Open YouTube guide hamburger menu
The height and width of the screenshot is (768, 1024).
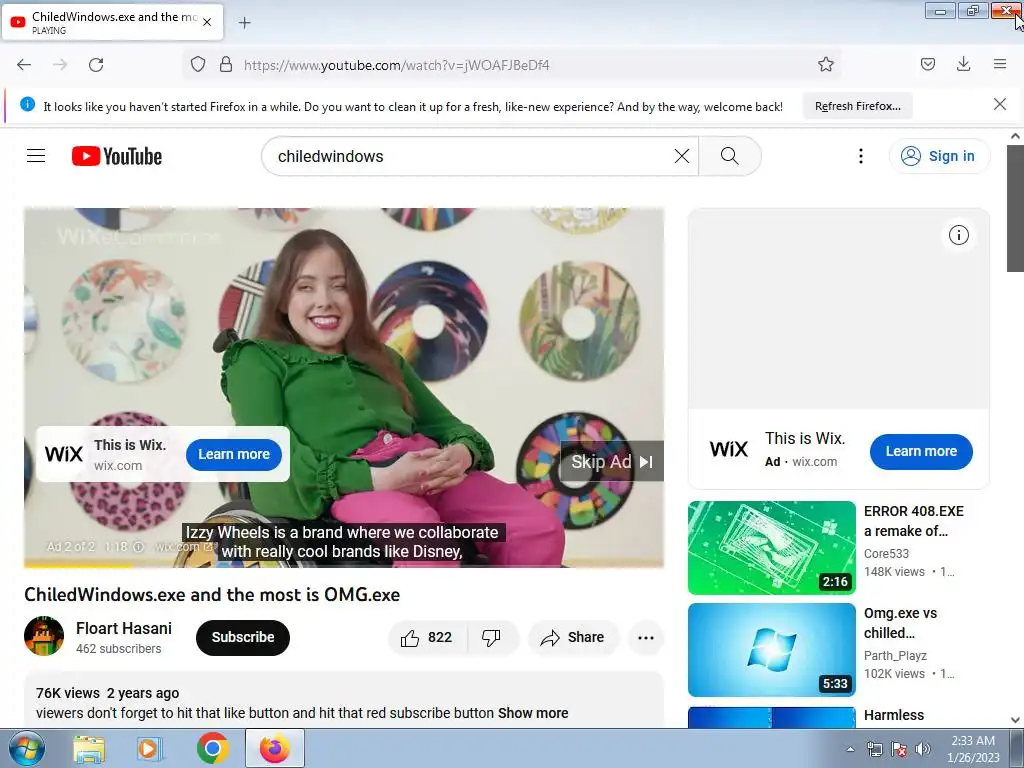[36, 155]
